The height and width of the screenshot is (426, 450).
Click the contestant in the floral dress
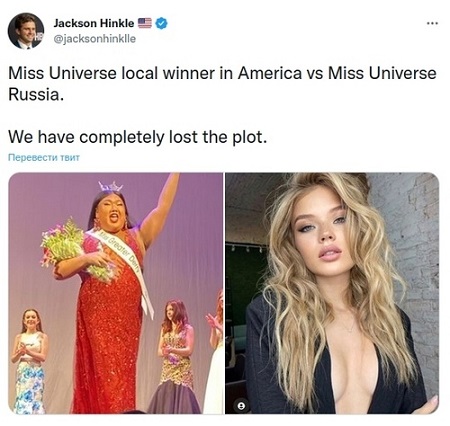point(30,362)
